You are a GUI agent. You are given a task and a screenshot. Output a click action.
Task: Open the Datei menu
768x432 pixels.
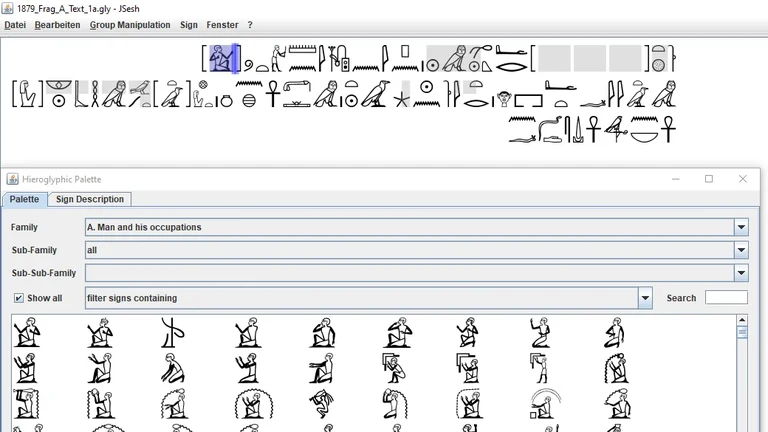point(15,25)
